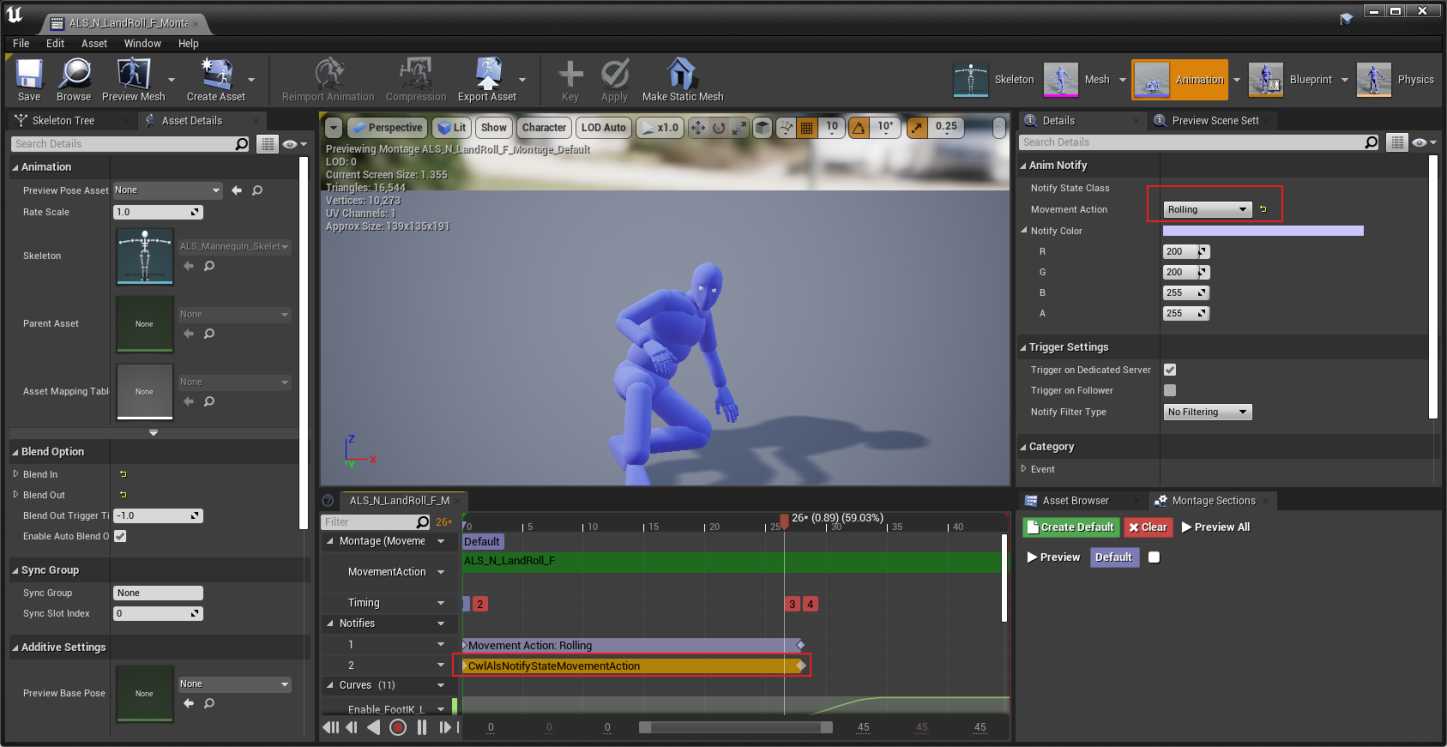Viewport: 1447px width, 747px height.
Task: Open the Window menu
Action: (x=142, y=44)
